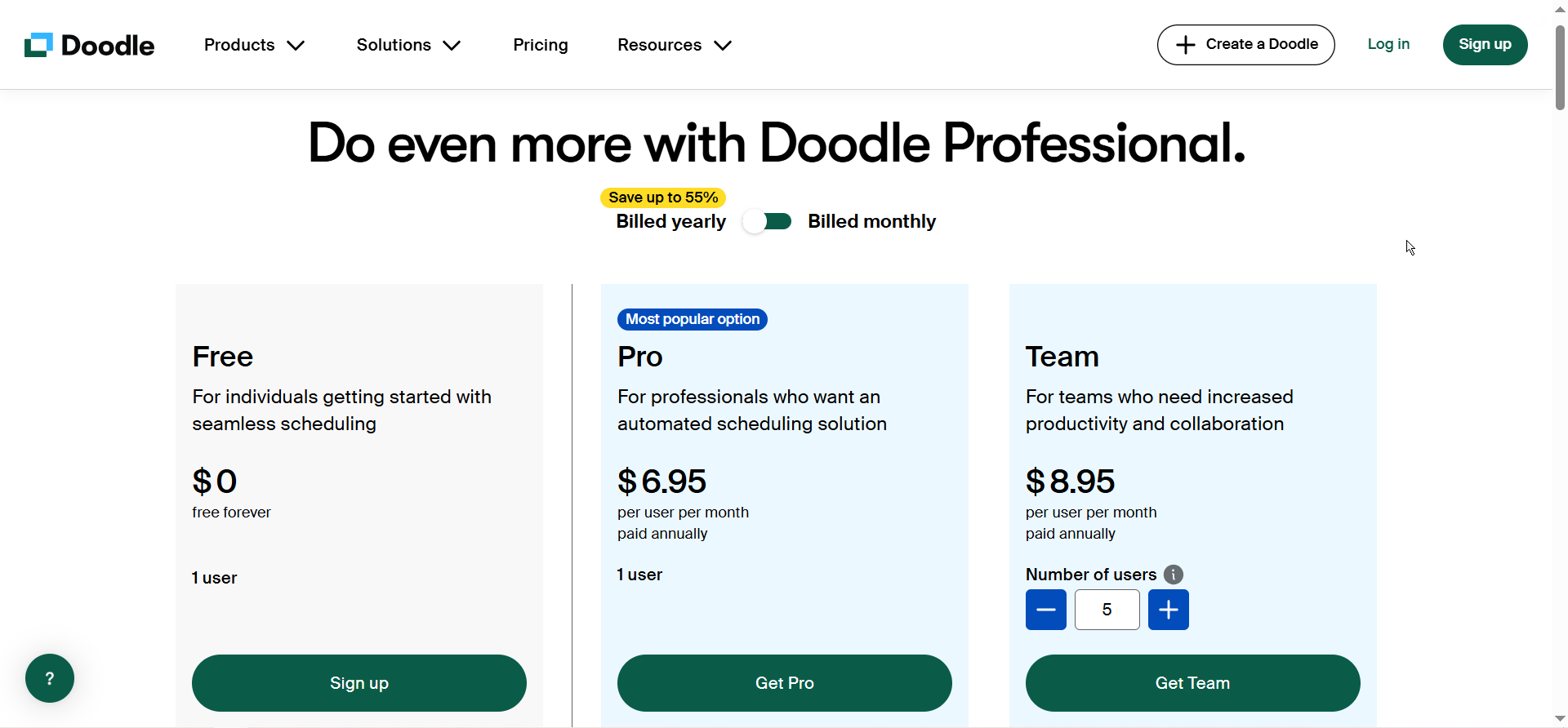This screenshot has height=728, width=1568.
Task: Expand the Resources dropdown menu
Action: pos(674,45)
